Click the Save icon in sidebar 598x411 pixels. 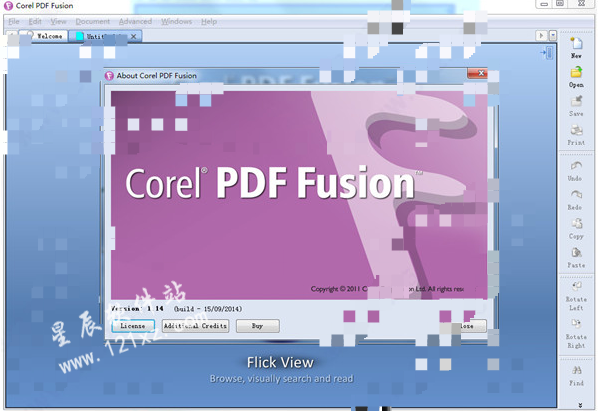click(576, 101)
